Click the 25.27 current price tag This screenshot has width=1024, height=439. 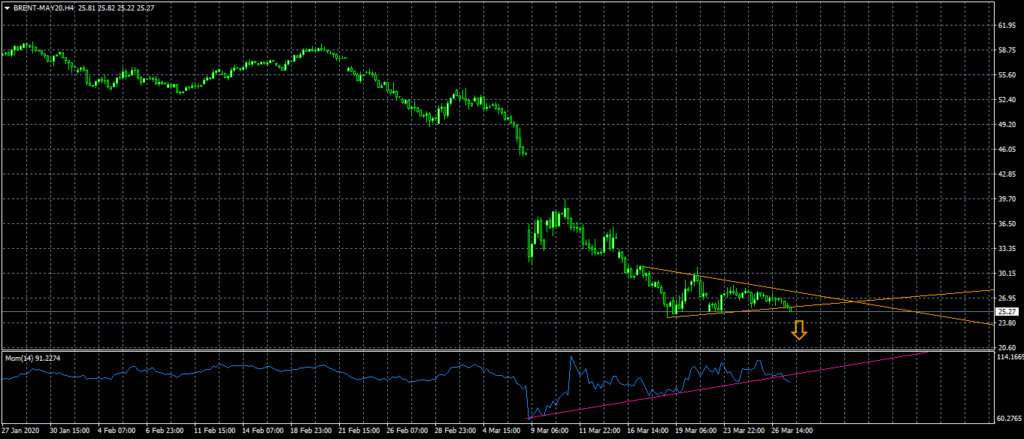click(x=1007, y=312)
